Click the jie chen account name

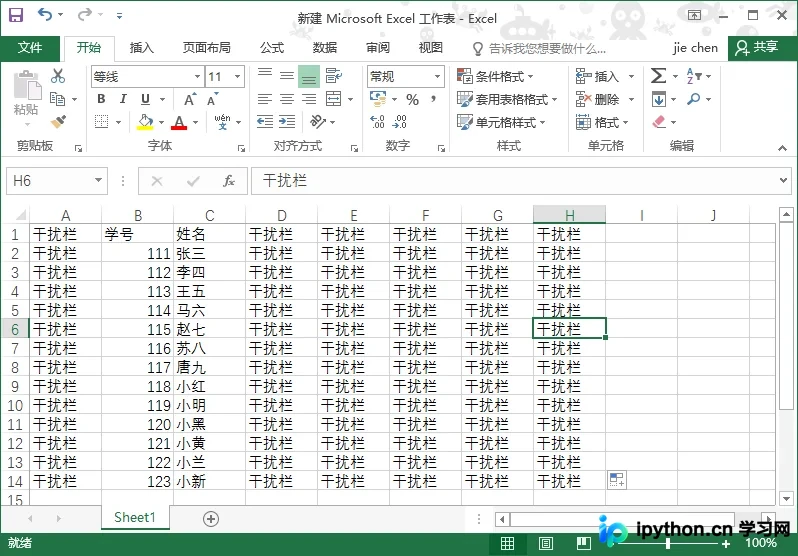695,48
